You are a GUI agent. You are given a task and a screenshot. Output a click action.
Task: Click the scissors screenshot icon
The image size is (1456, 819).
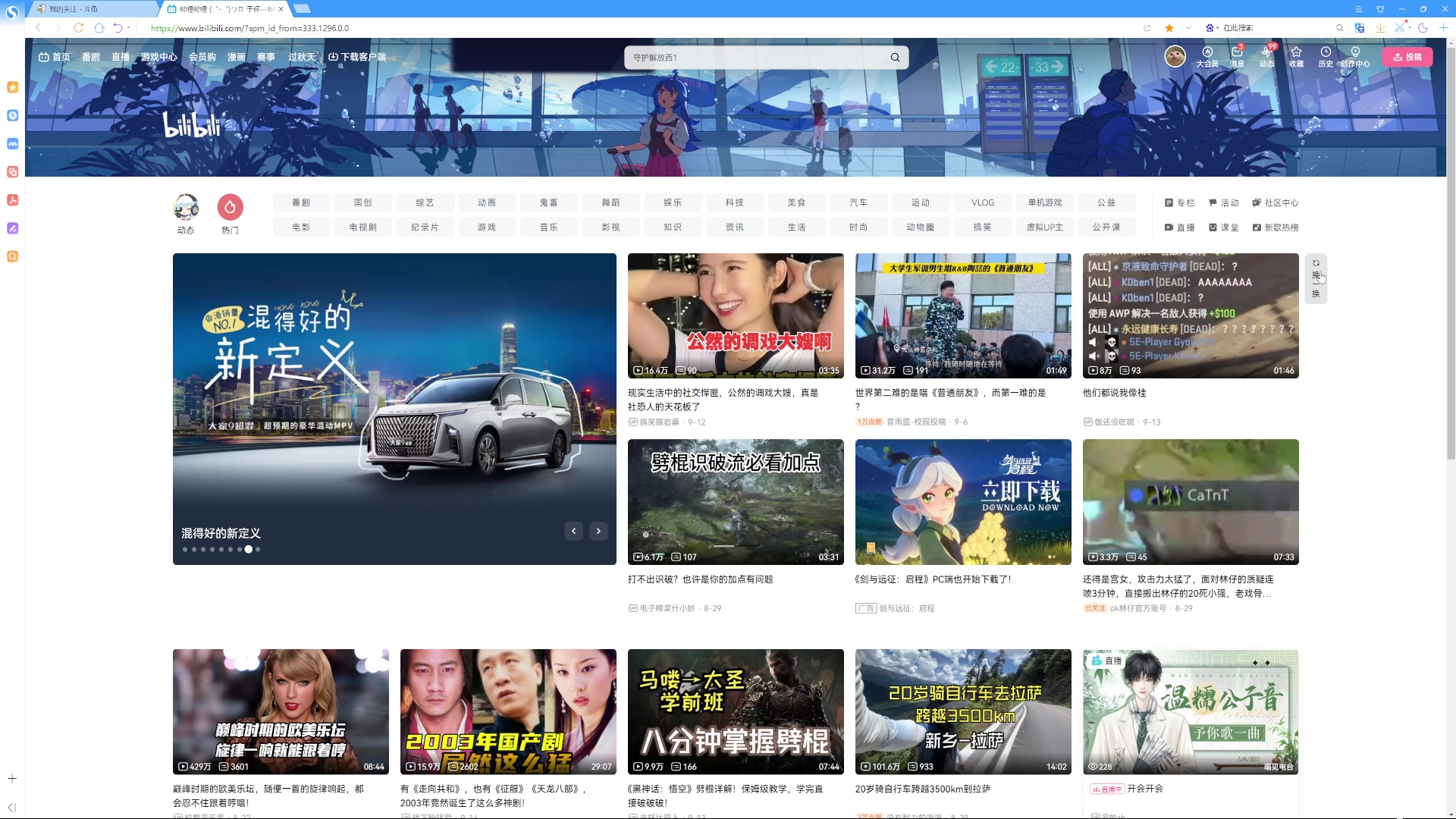point(1400,28)
